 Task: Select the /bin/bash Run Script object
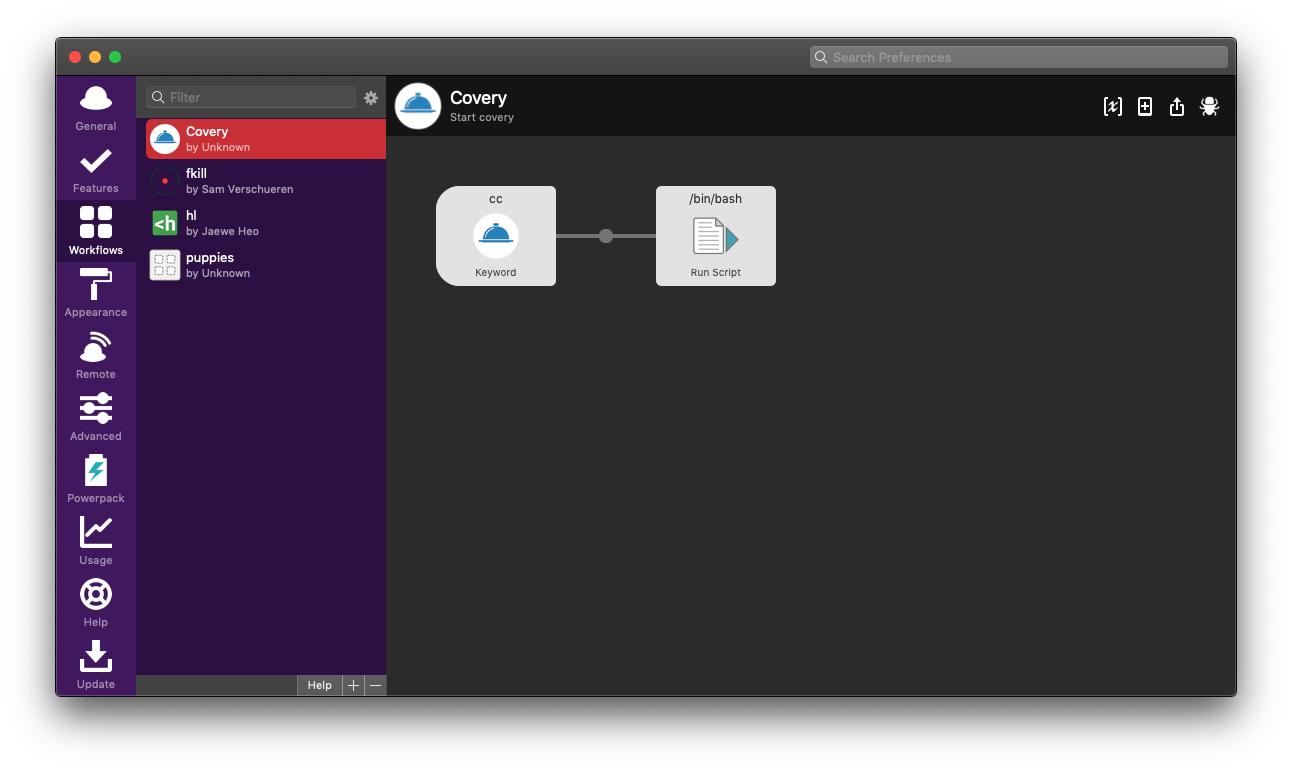(716, 236)
